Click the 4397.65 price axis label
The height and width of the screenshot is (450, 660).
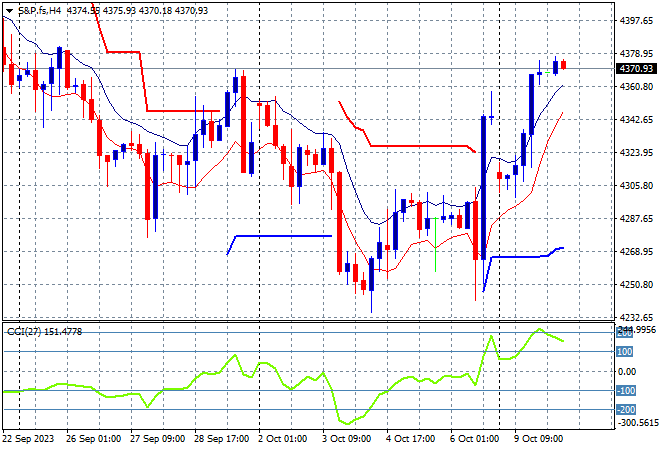tap(636, 21)
